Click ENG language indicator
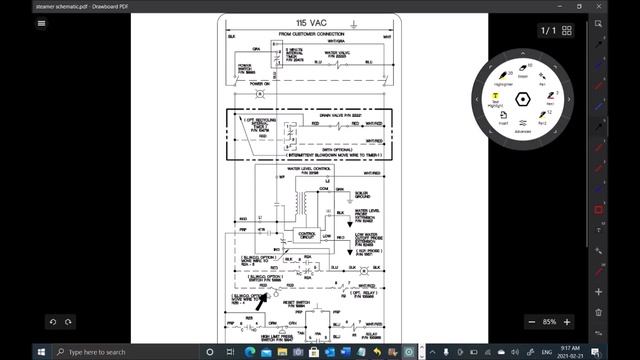This screenshot has height=360, width=640. click(x=547, y=352)
